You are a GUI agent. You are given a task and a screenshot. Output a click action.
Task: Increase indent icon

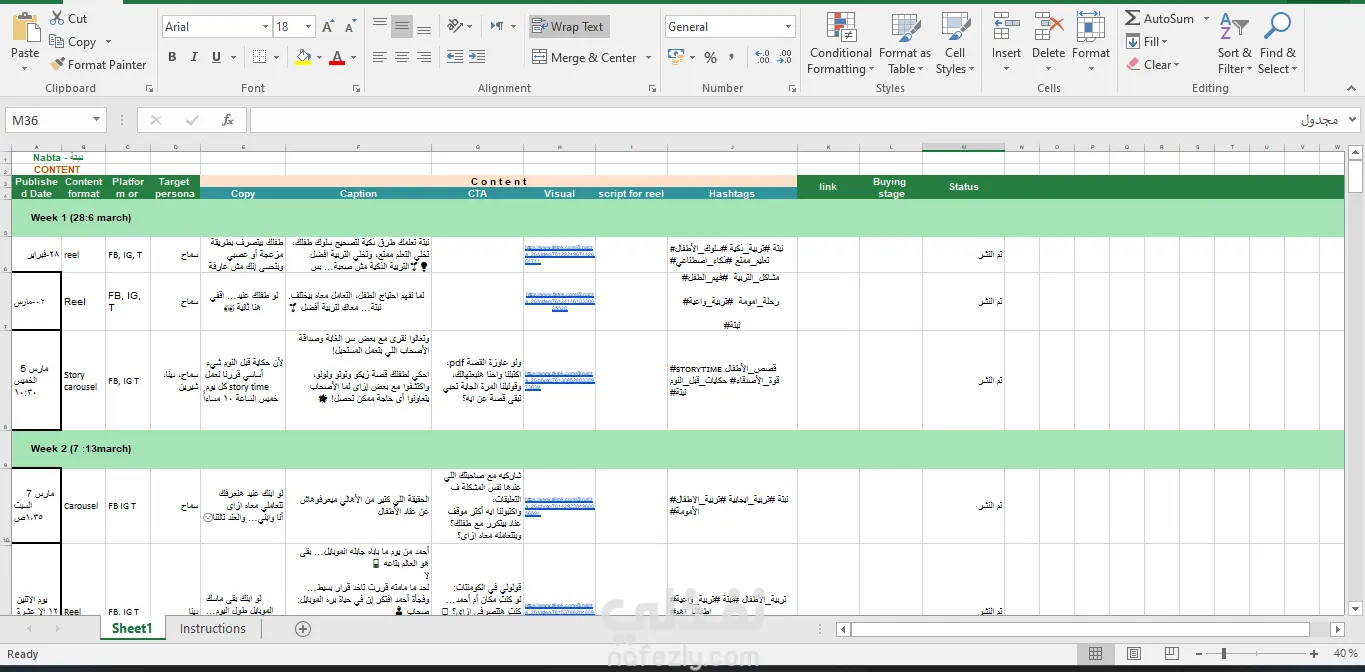478,57
